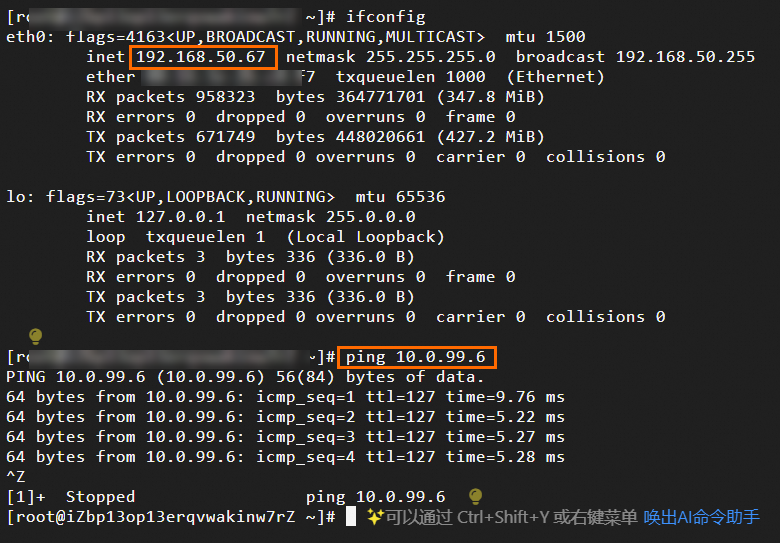This screenshot has height=543, width=780.
Task: Open the 唤出AI命令助手 link
Action: 701,517
